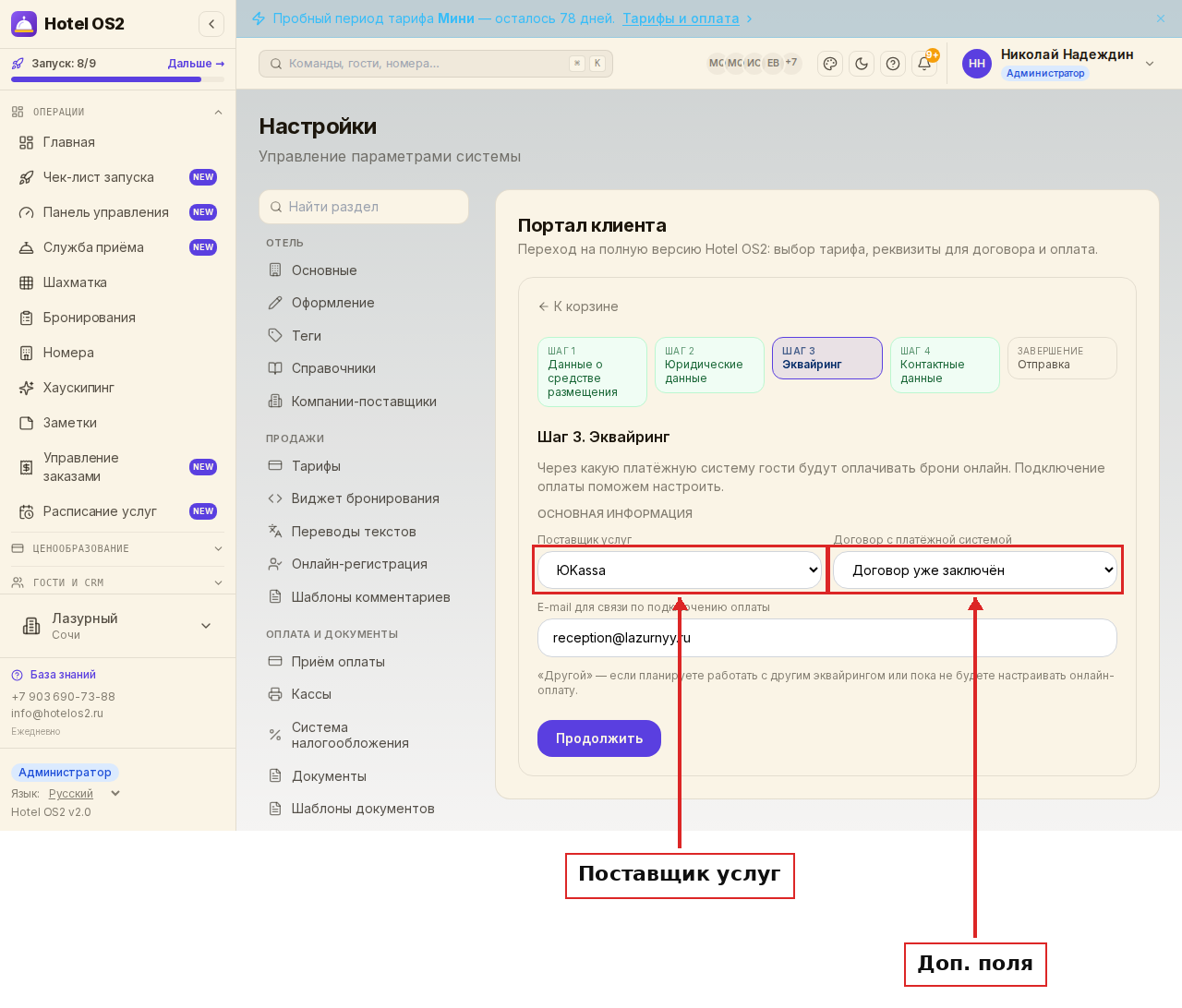Viewport: 1182px width, 1008px height.
Task: Click the e-mail field for payment connection
Action: click(x=827, y=638)
